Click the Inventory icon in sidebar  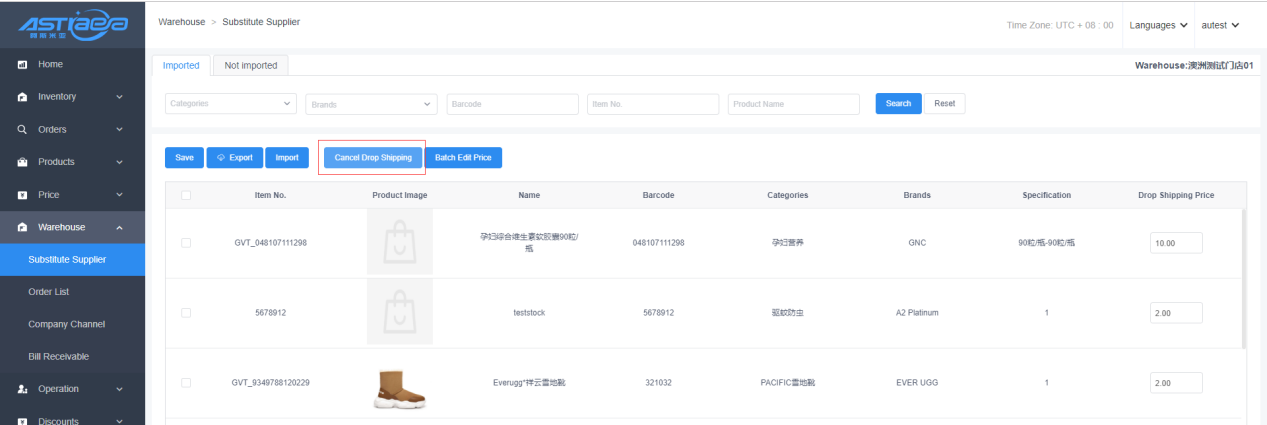[22, 97]
